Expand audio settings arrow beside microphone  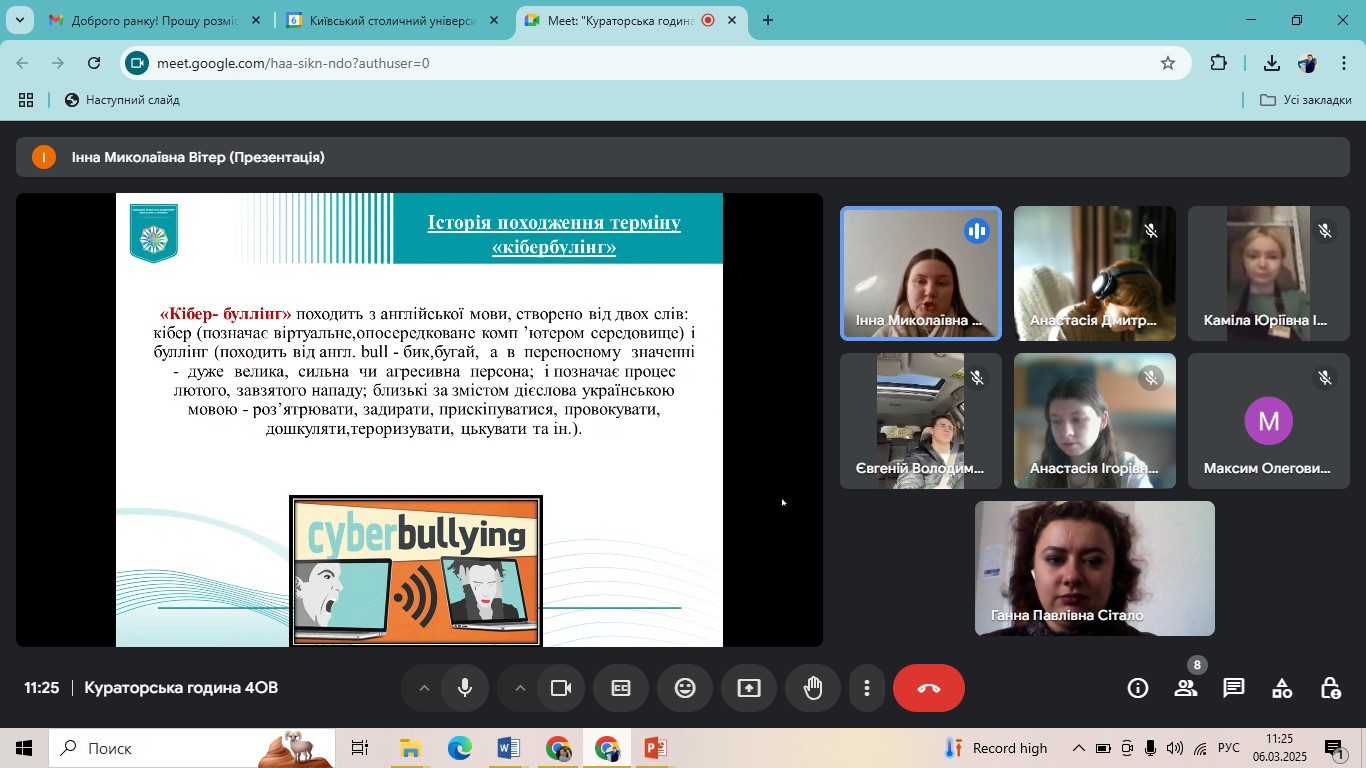(424, 688)
